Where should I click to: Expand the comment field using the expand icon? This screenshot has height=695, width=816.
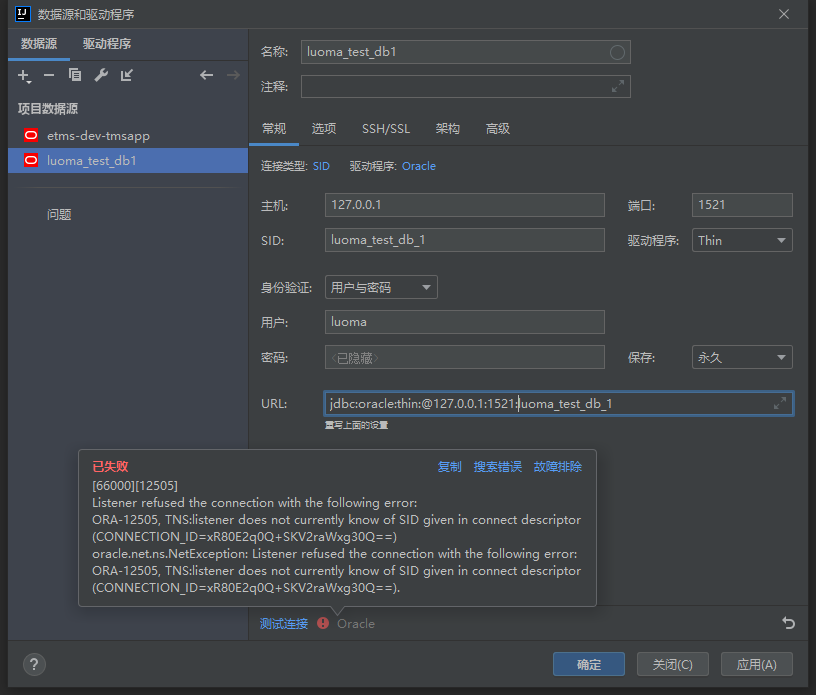click(618, 87)
